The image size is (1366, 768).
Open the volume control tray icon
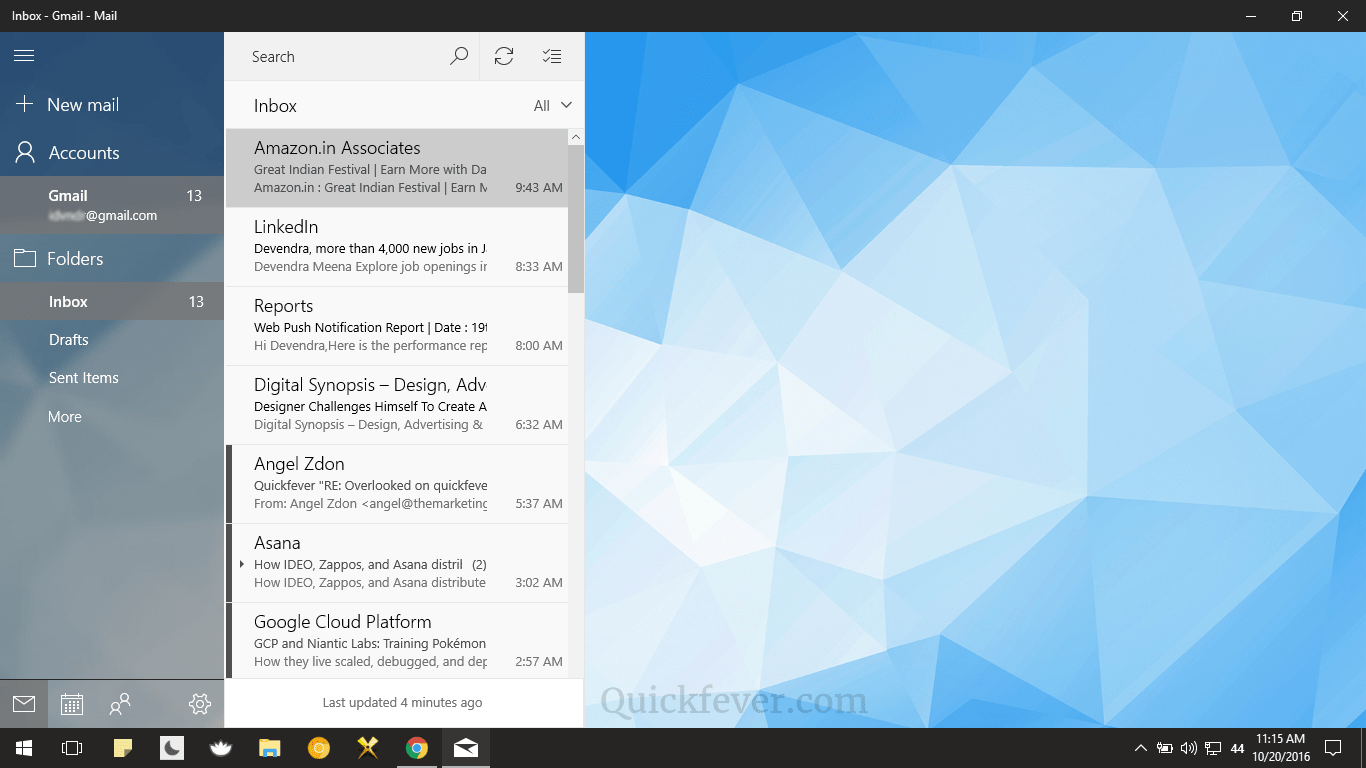(1189, 748)
